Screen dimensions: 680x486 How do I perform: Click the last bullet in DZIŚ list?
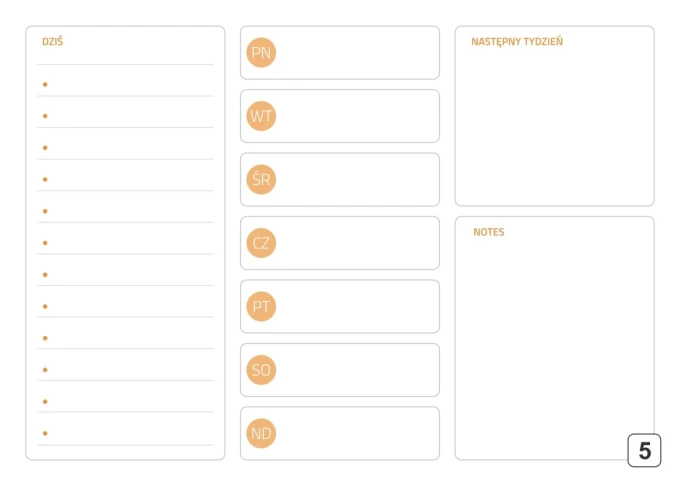(45, 433)
